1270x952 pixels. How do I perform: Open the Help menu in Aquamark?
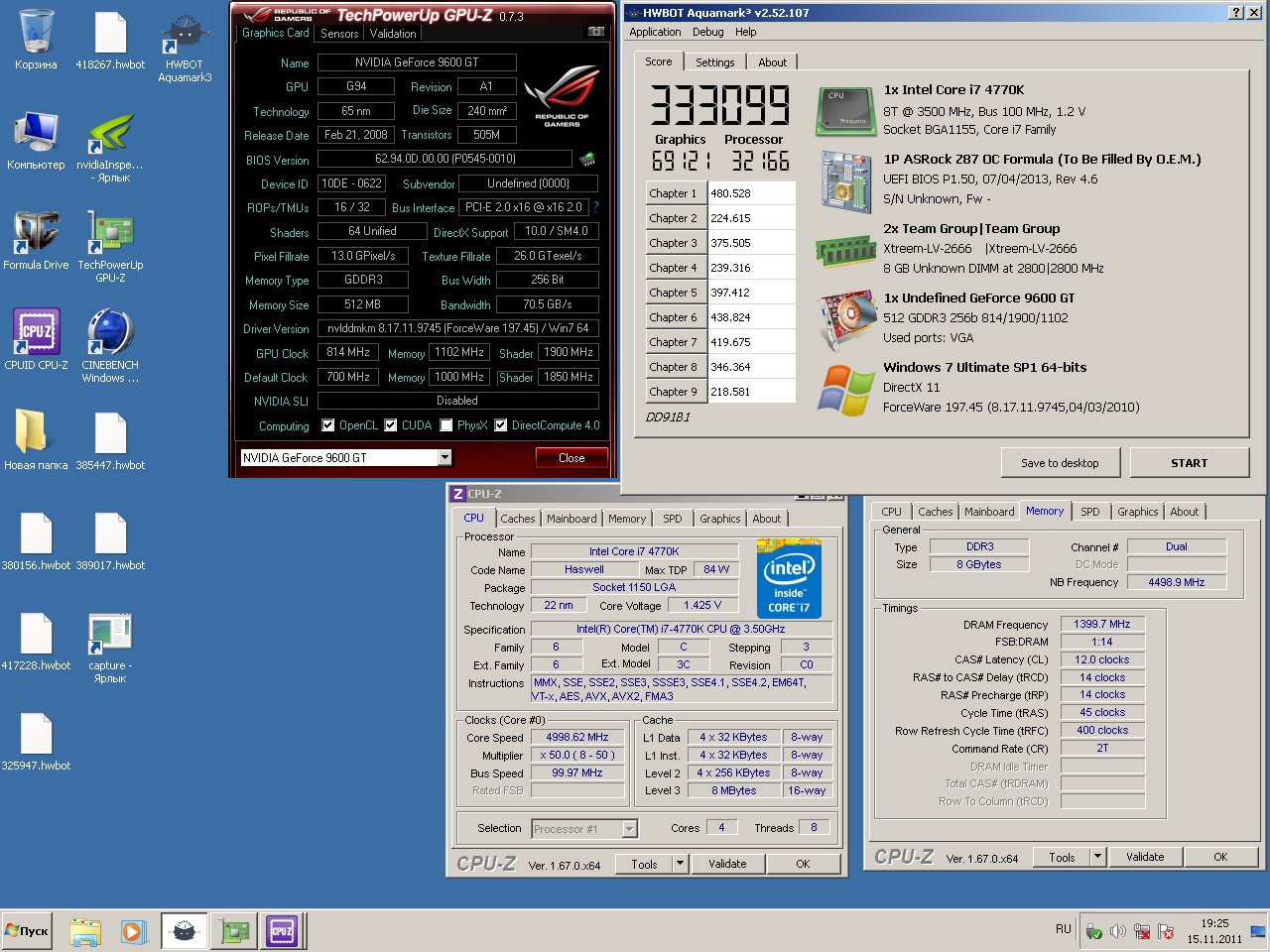pyautogui.click(x=745, y=32)
